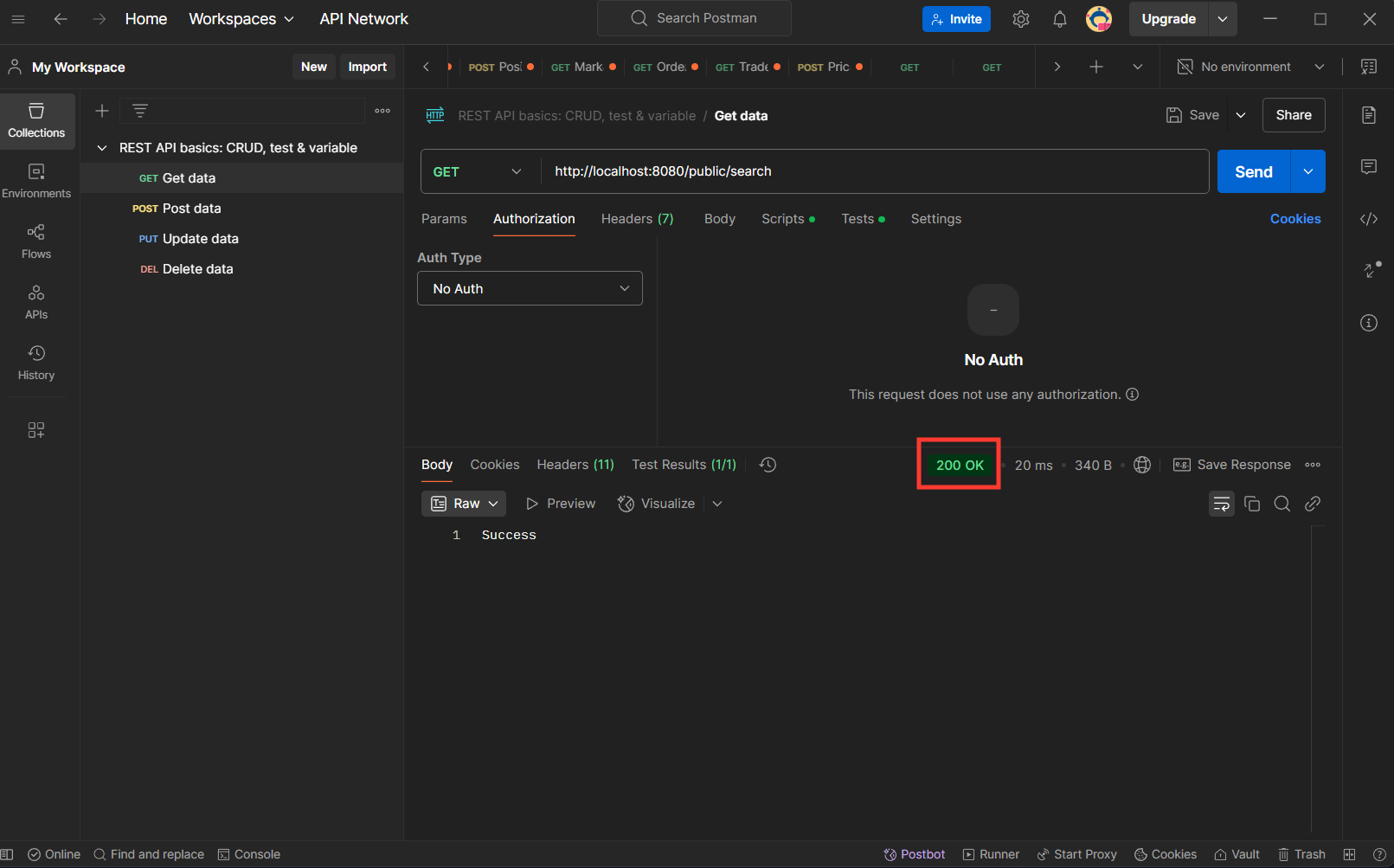Toggle line wrap in response body

click(1222, 504)
